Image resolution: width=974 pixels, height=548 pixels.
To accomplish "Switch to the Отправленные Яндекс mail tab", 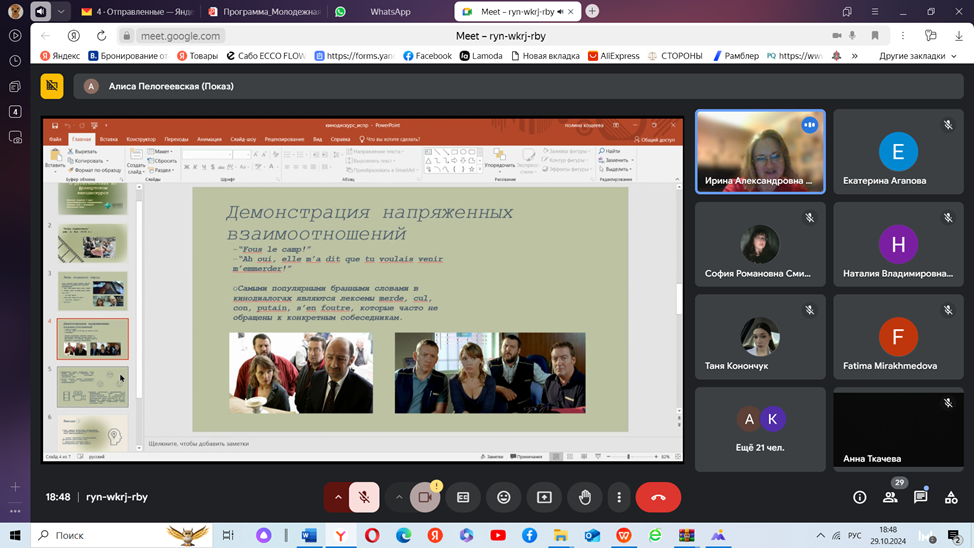I will 138,11.
